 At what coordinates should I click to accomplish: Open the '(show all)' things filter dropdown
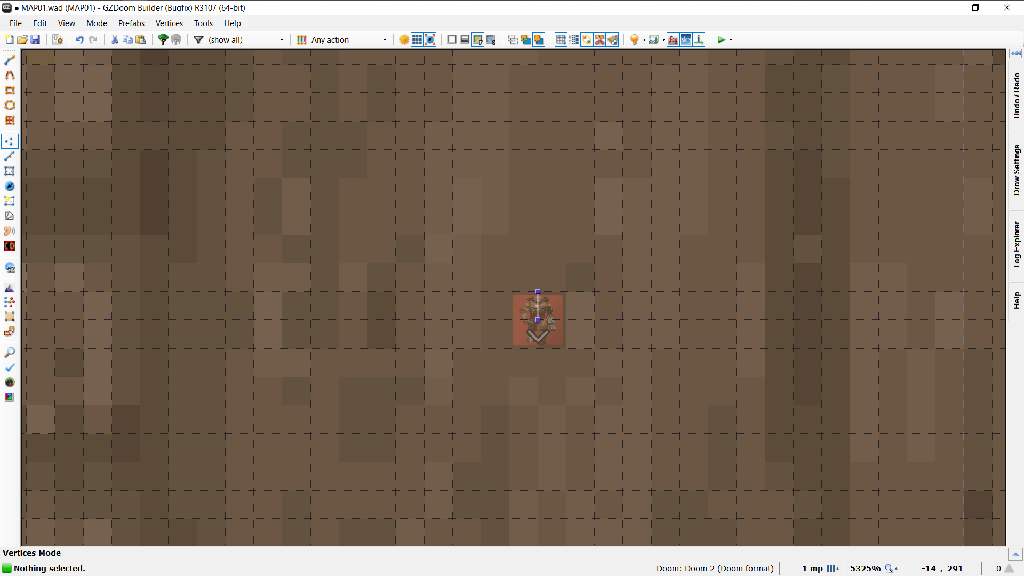tap(246, 40)
